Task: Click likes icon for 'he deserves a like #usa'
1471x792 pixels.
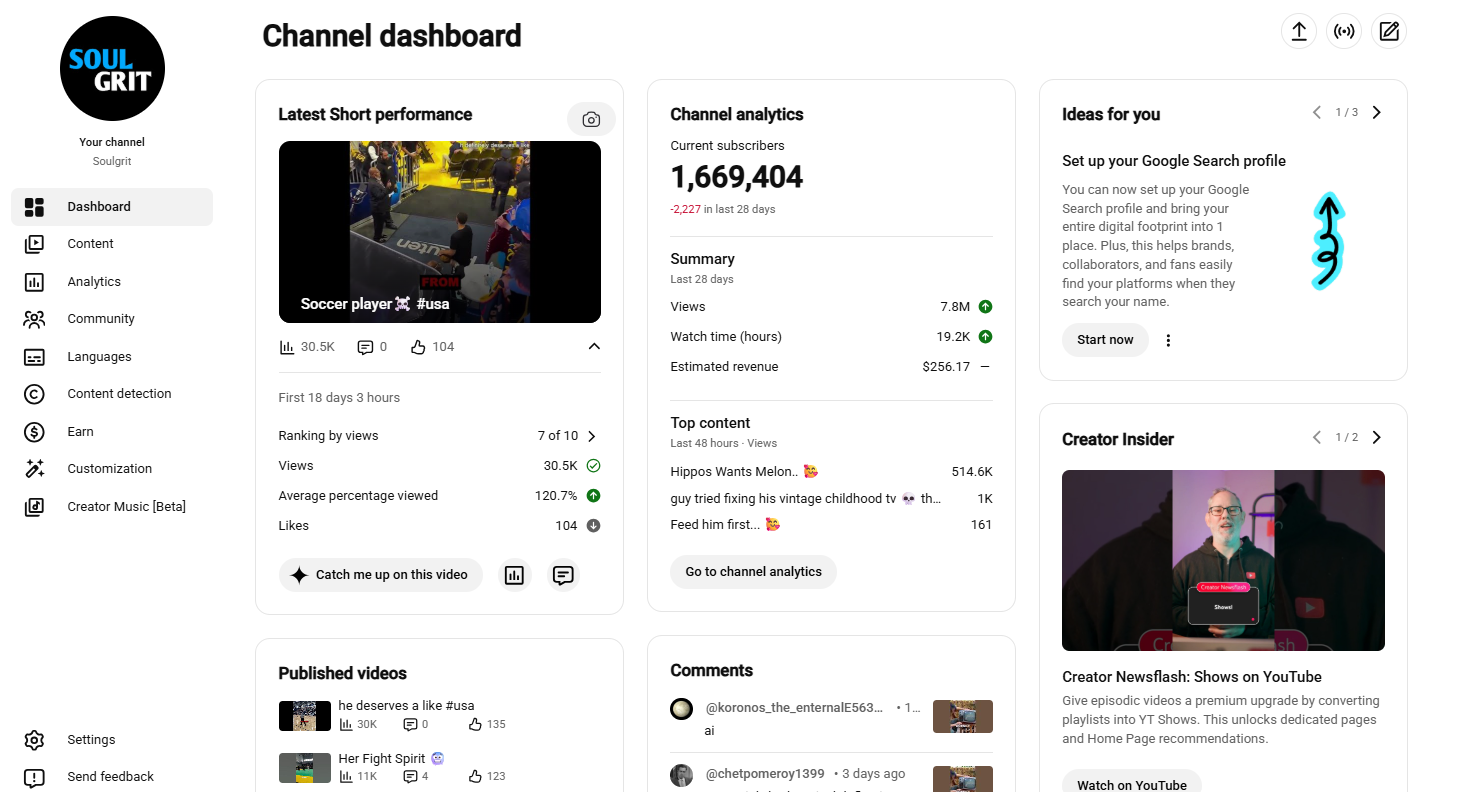Action: point(475,724)
